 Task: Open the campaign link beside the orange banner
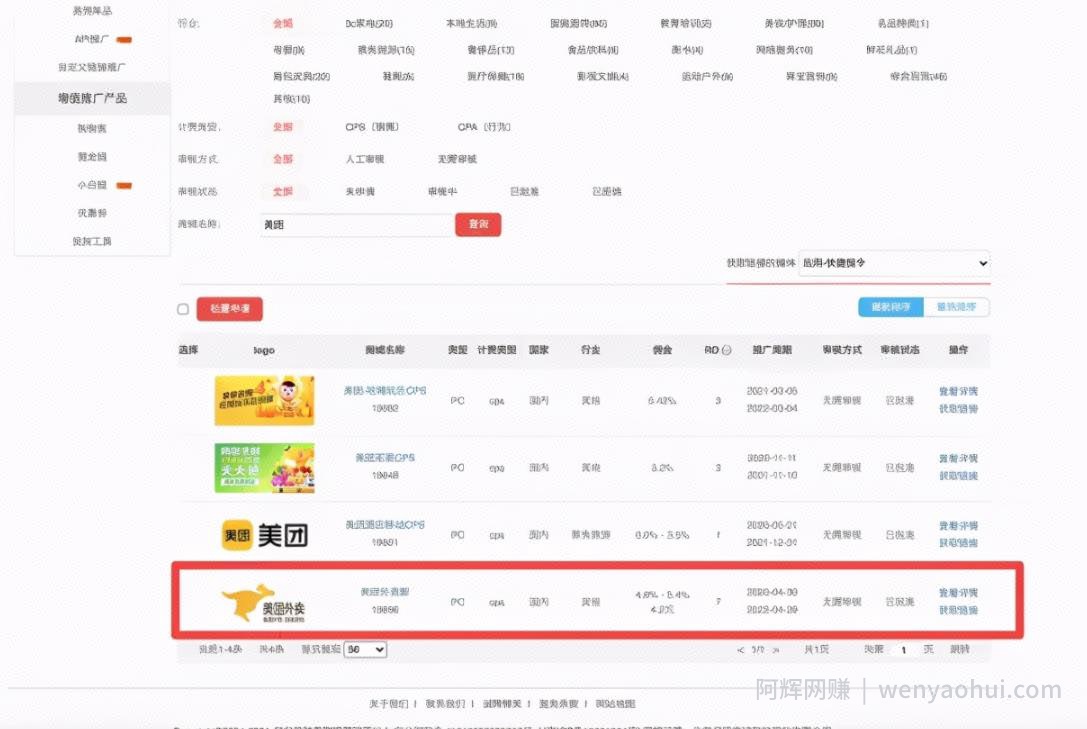tap(385, 391)
